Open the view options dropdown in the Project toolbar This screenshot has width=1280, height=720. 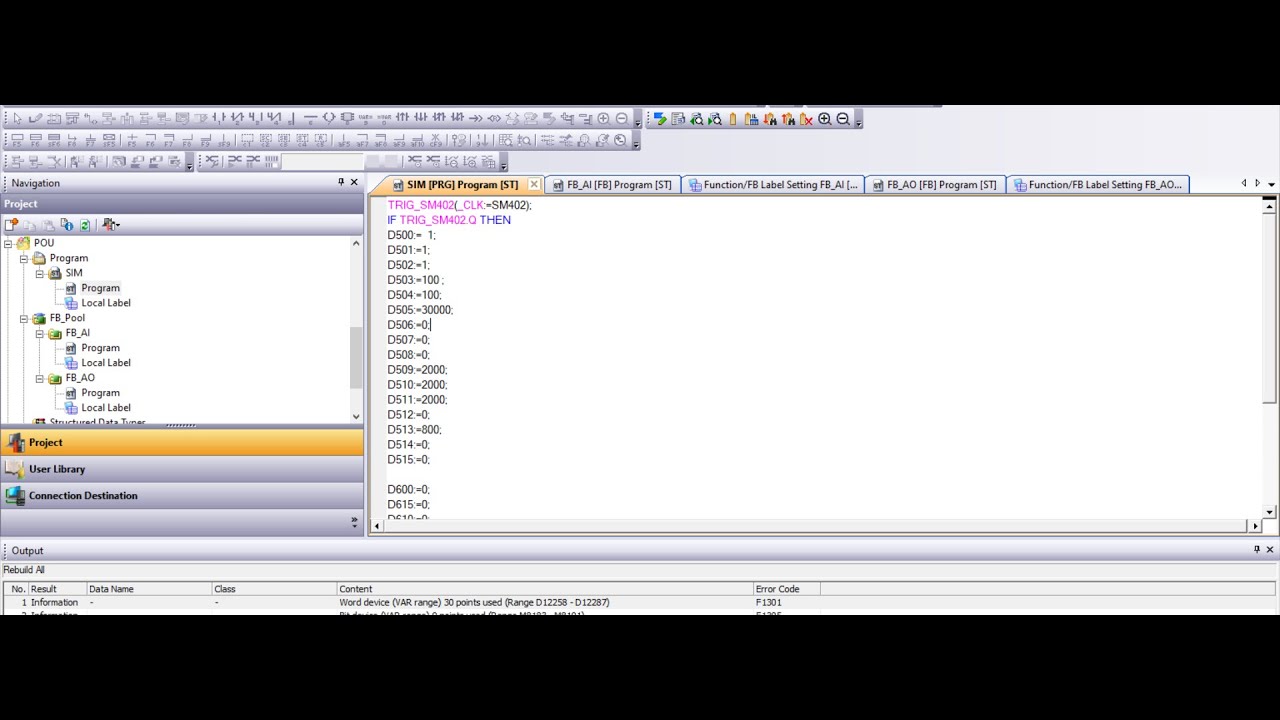coord(111,225)
